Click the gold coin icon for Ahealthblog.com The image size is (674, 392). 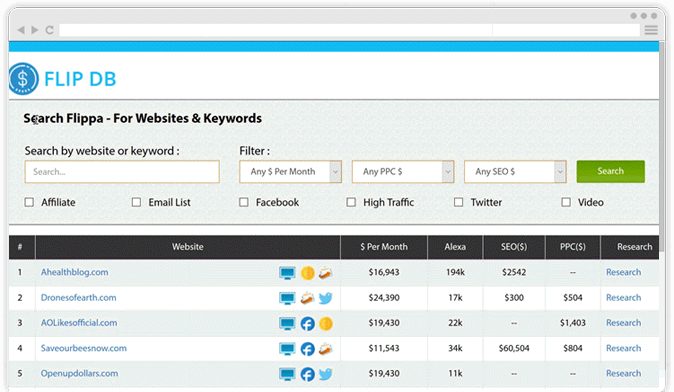[x=307, y=273]
